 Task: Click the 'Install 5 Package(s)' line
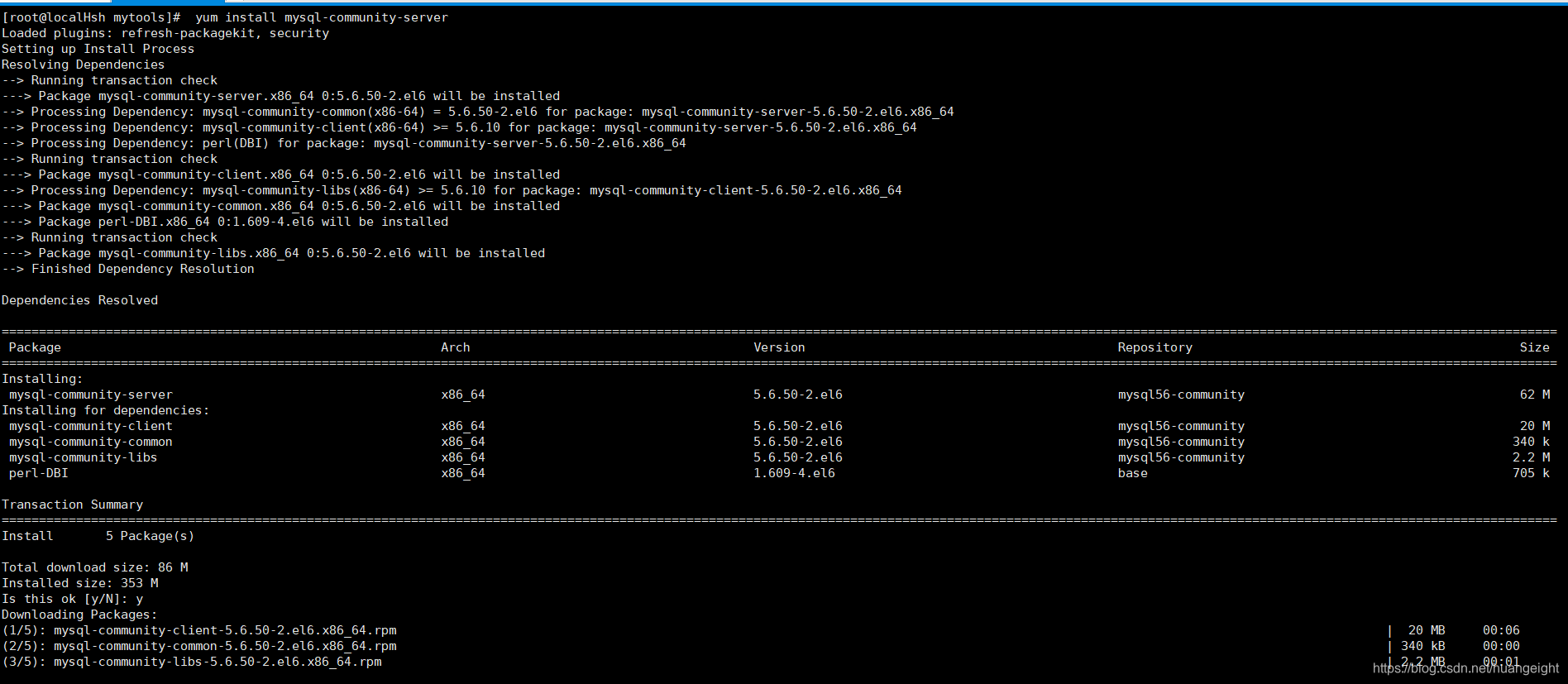click(x=98, y=536)
